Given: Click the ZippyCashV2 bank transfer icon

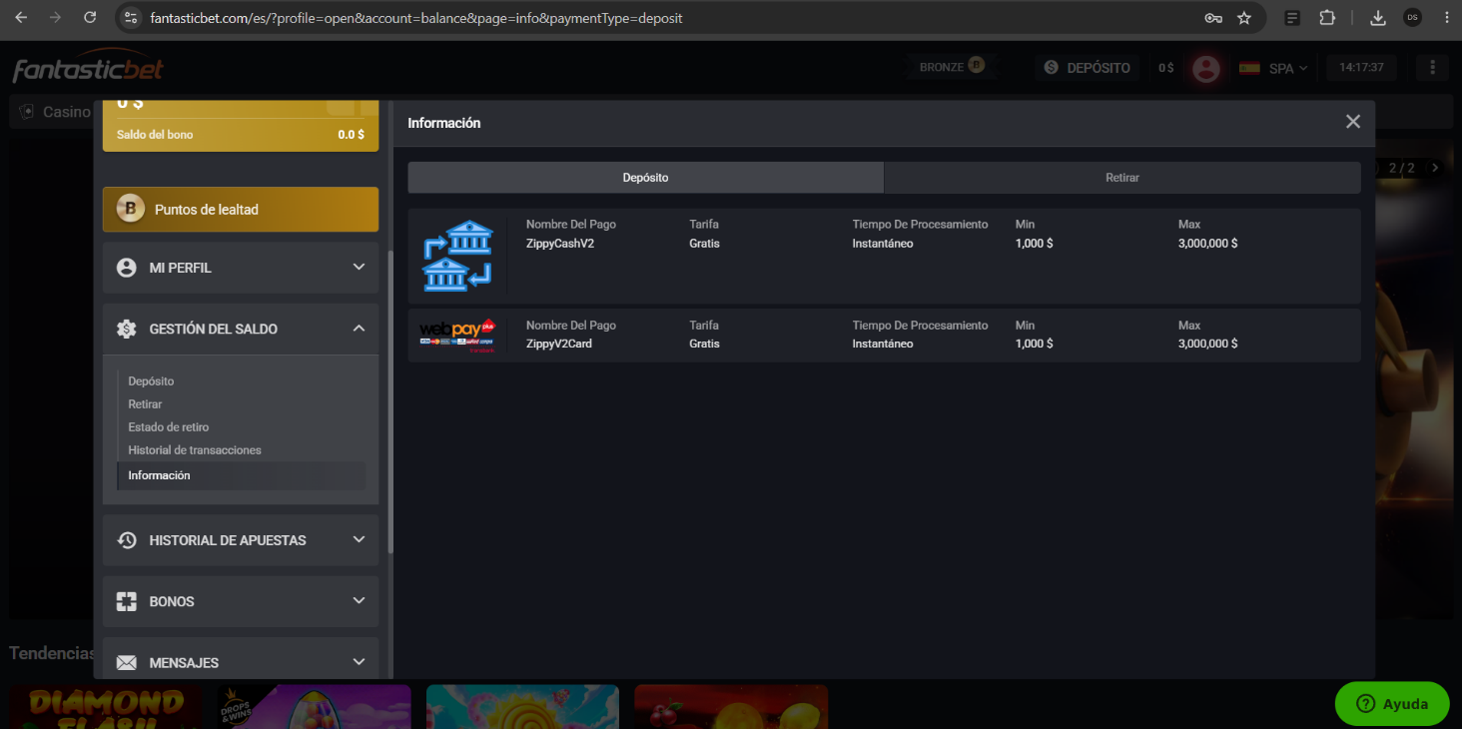Looking at the screenshot, I should coord(457,256).
